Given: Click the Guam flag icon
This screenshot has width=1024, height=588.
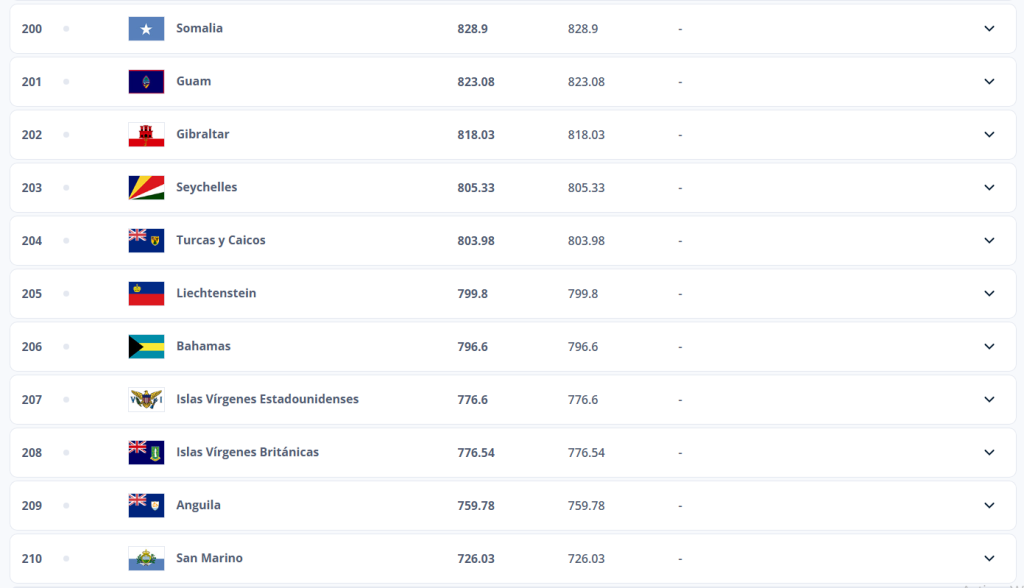Looking at the screenshot, I should point(146,82).
